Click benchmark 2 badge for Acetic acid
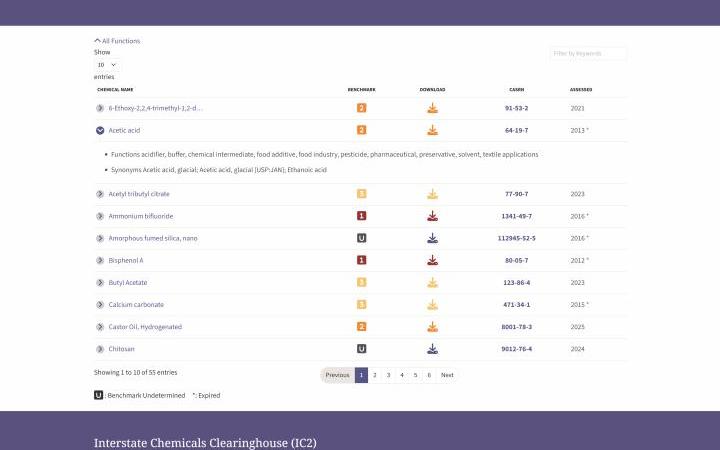 [361, 130]
